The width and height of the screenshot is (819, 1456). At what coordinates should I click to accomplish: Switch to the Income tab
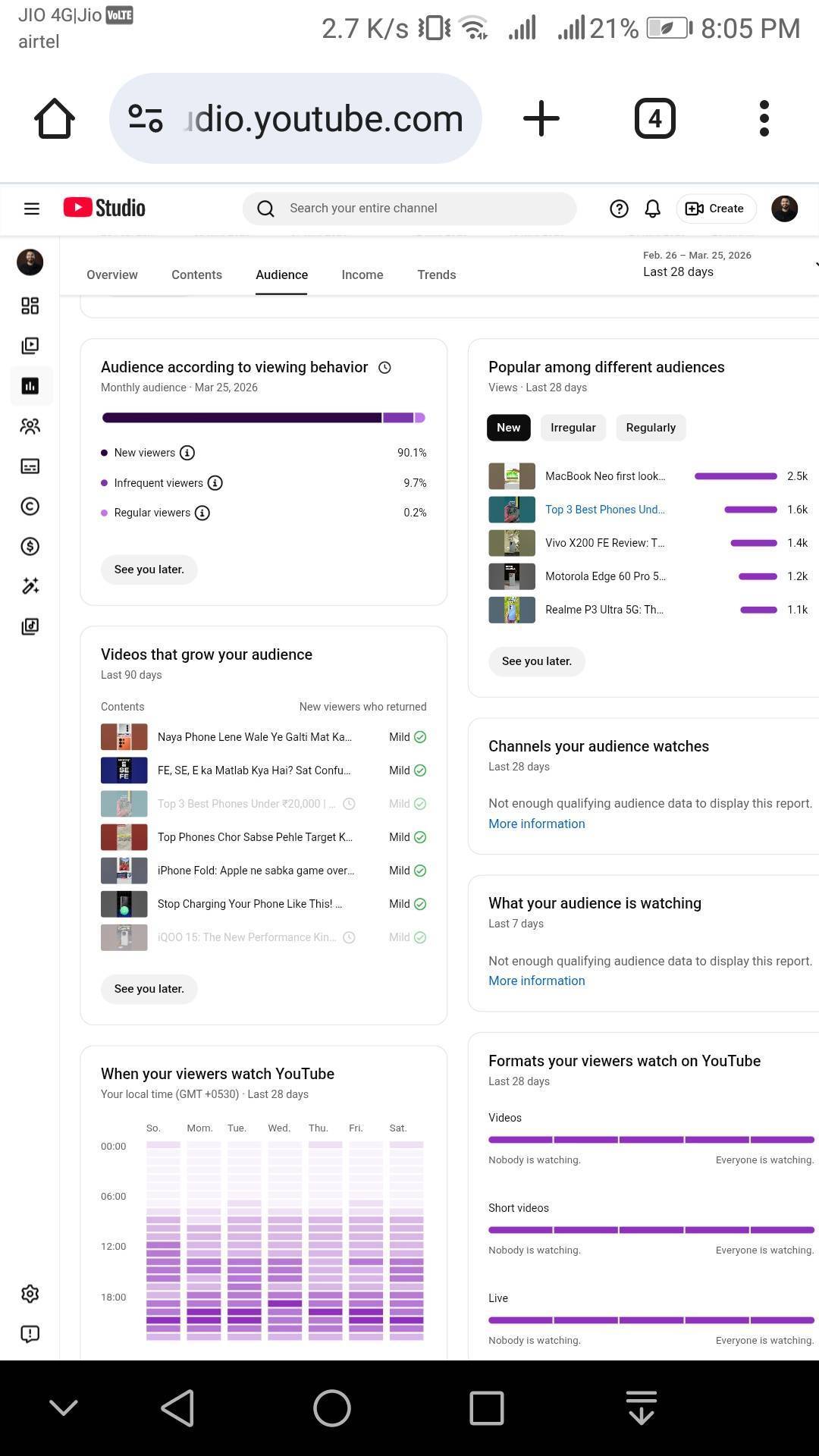pos(362,275)
